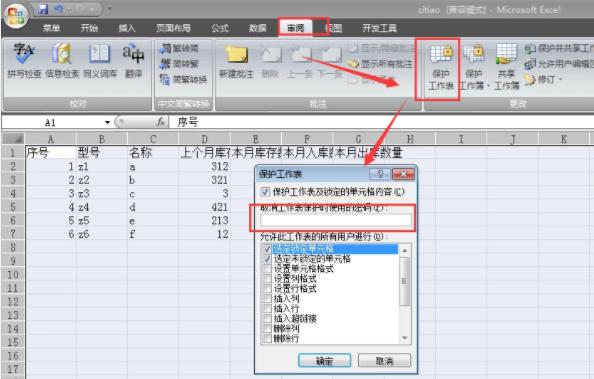
Task: Click the permissions list scrollbar thumb
Action: click(405, 281)
